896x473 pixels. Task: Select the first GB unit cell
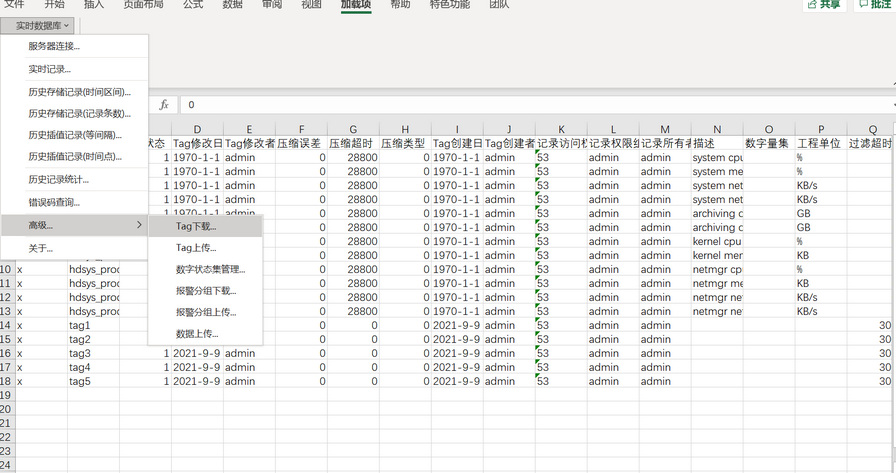tap(821, 213)
